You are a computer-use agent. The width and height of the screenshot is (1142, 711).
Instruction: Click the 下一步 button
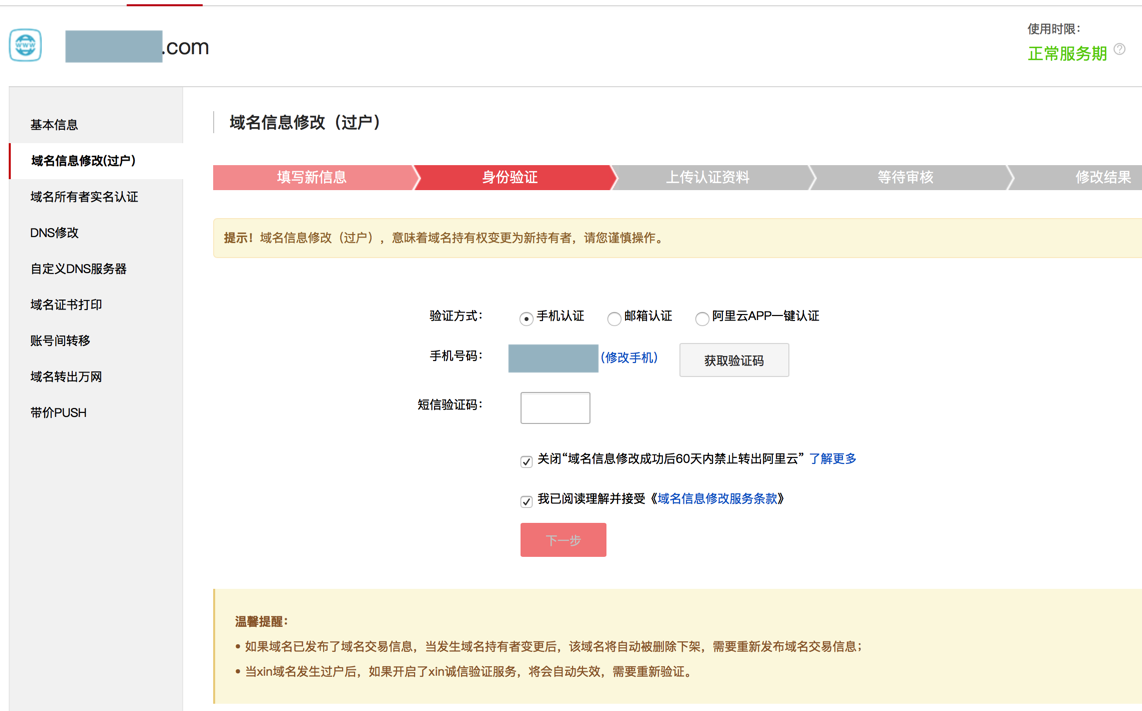point(563,540)
